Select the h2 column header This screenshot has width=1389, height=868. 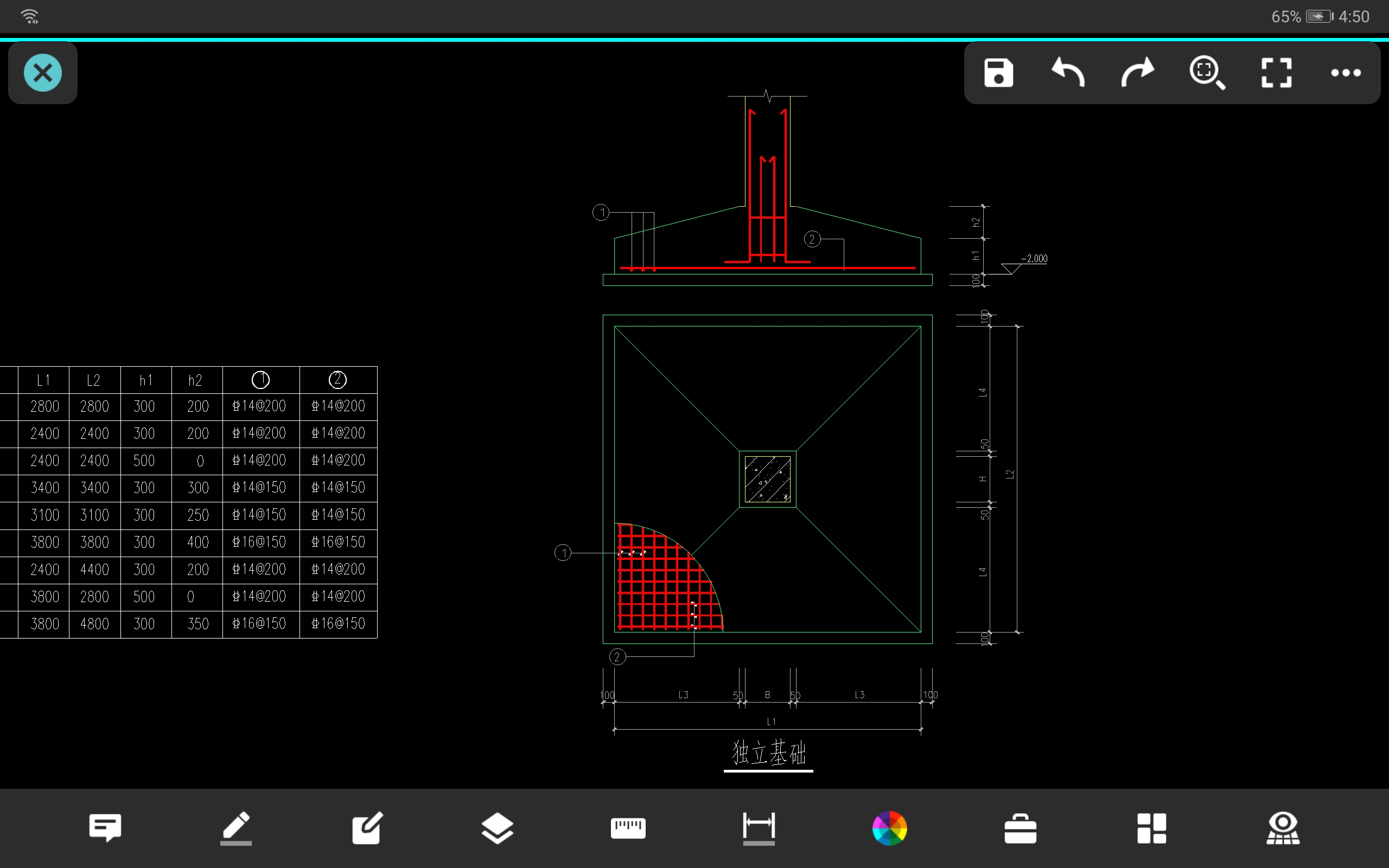(x=195, y=380)
